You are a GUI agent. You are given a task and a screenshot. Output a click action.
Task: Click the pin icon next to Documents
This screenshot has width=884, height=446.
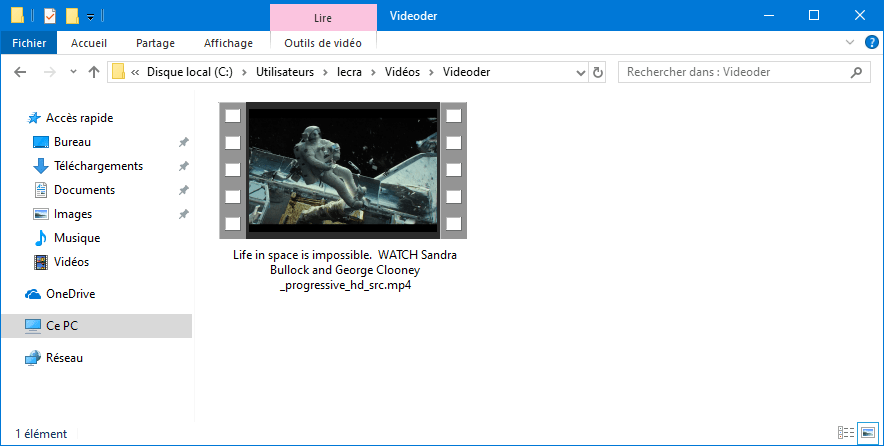click(x=183, y=191)
